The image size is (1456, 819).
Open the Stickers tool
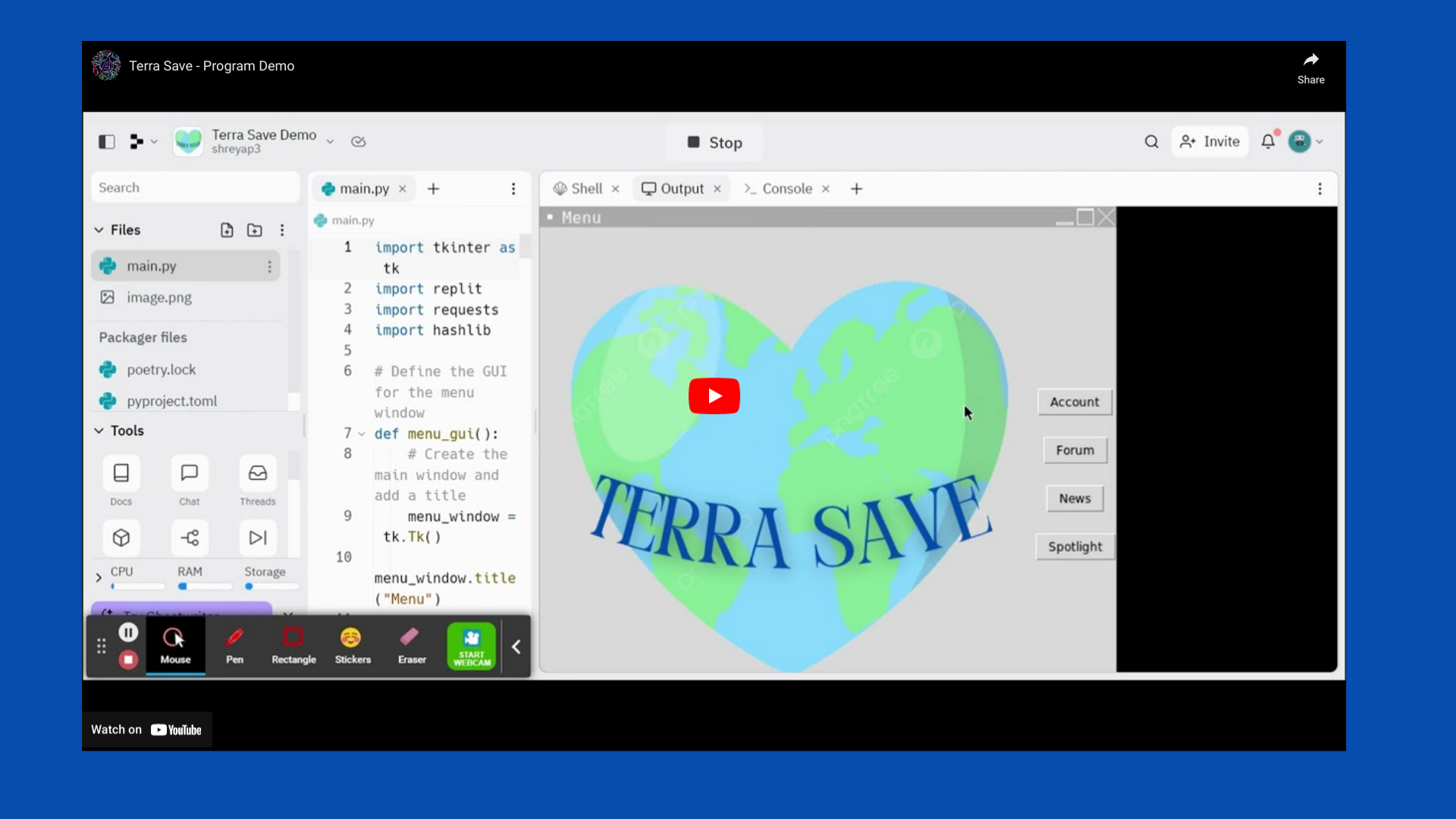tap(353, 646)
